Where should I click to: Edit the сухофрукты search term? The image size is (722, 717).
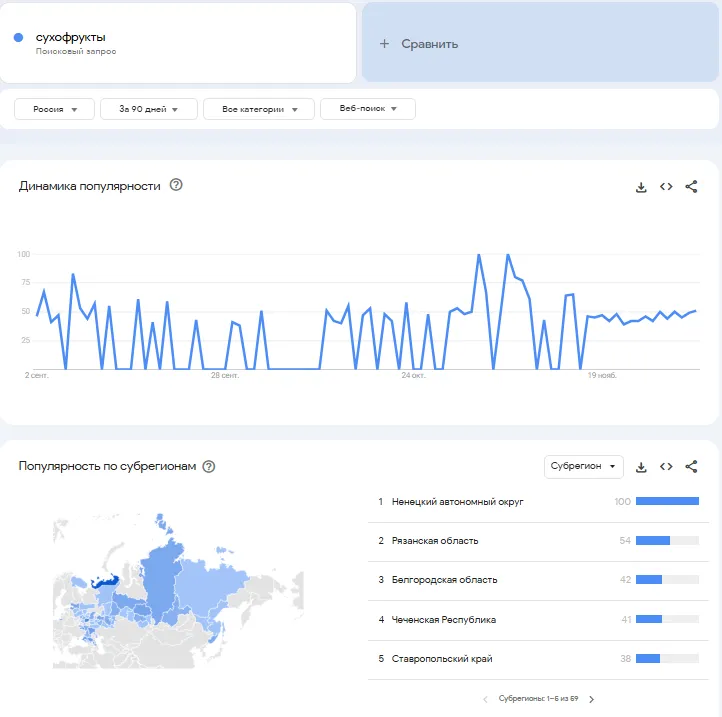coord(70,37)
